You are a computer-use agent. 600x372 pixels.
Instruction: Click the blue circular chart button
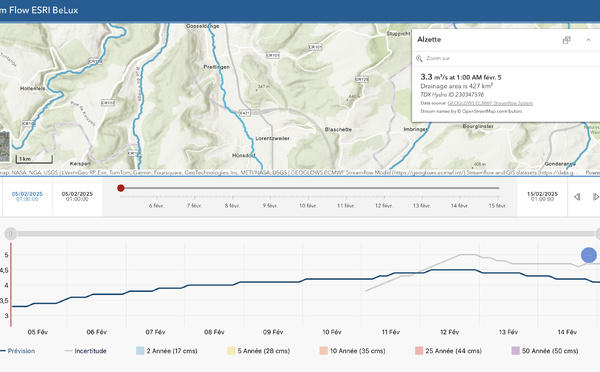pos(589,255)
